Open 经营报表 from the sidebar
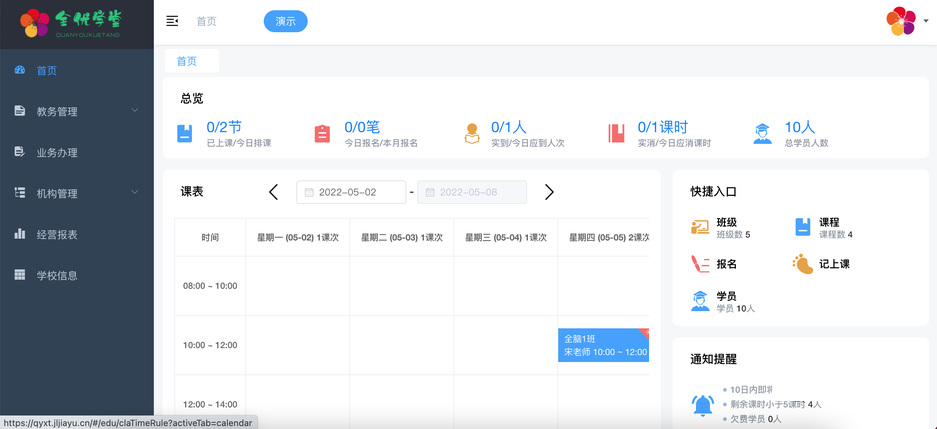Screen dimensions: 937x429 (x=57, y=235)
